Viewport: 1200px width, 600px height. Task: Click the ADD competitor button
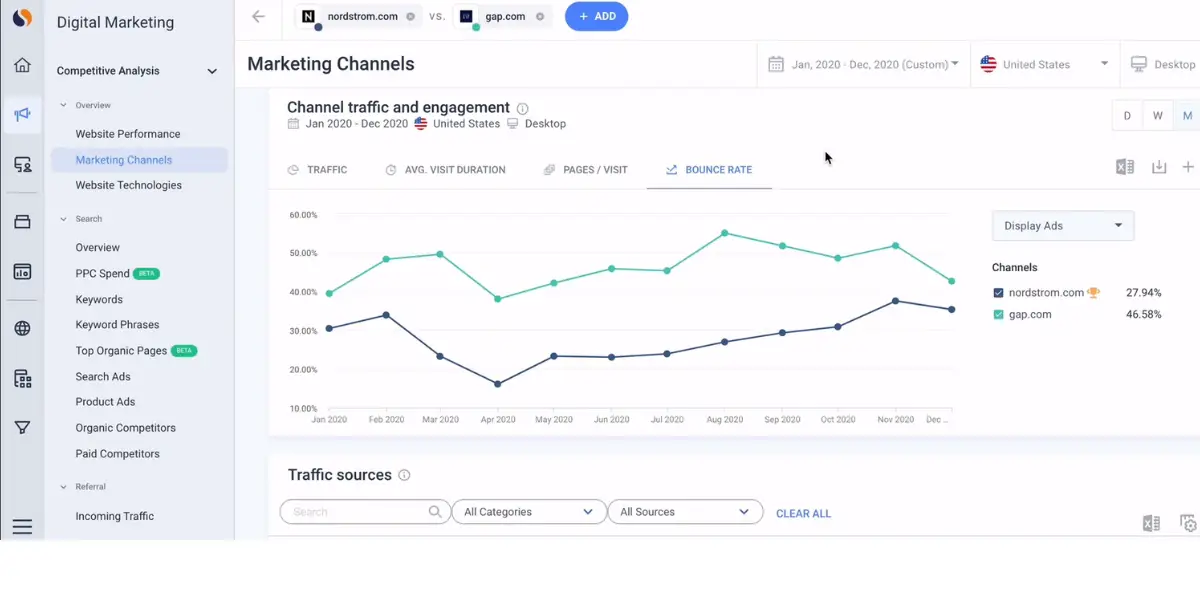click(x=596, y=16)
